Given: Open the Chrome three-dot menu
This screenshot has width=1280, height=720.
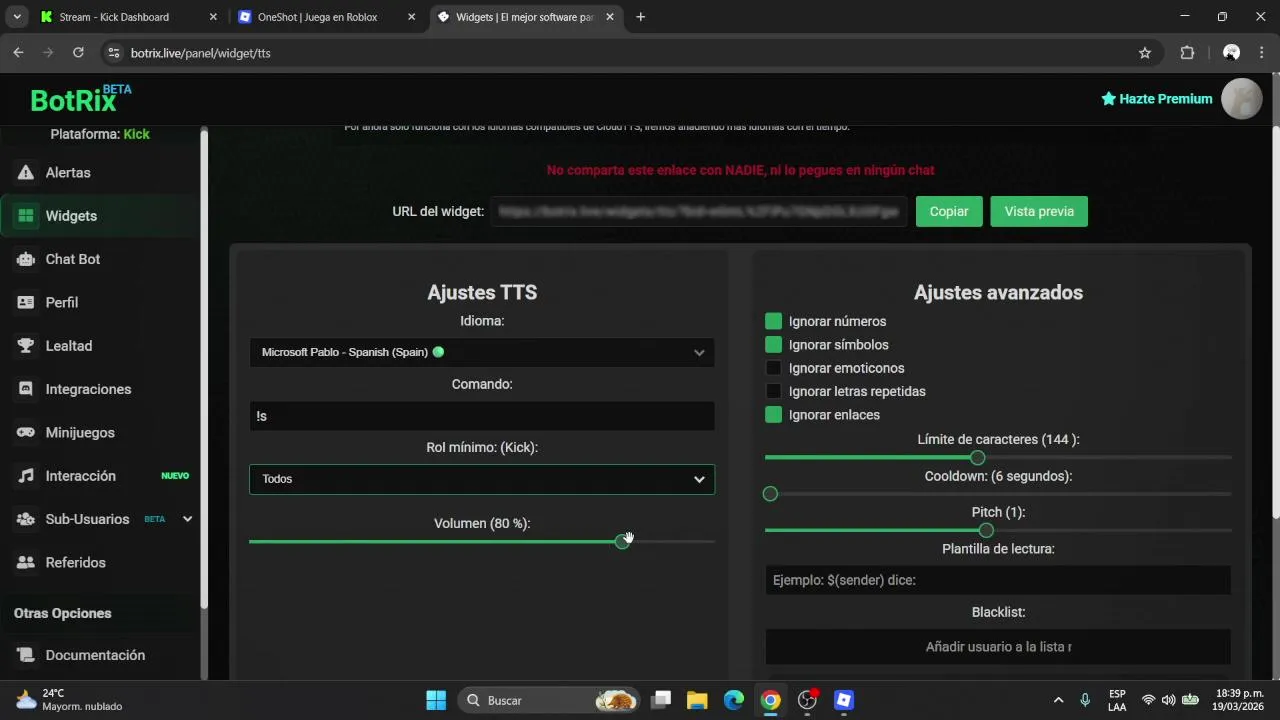Looking at the screenshot, I should pyautogui.click(x=1263, y=53).
